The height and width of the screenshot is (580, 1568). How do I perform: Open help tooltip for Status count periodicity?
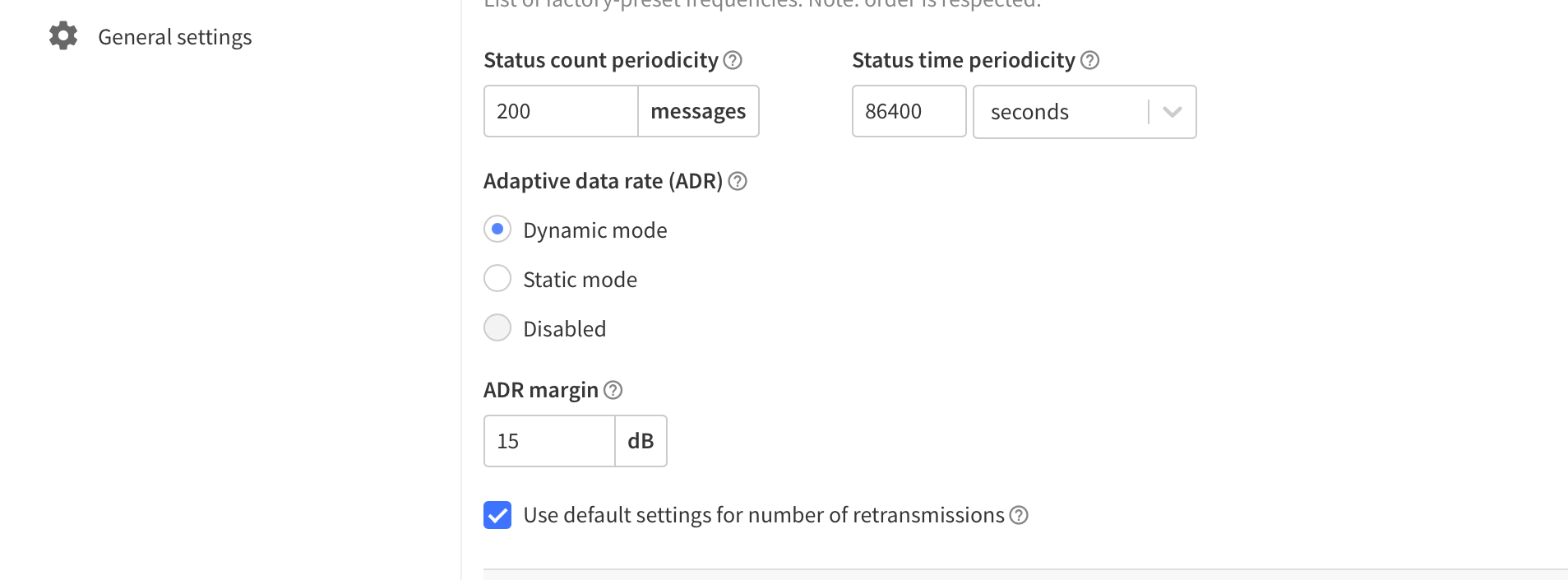733,60
